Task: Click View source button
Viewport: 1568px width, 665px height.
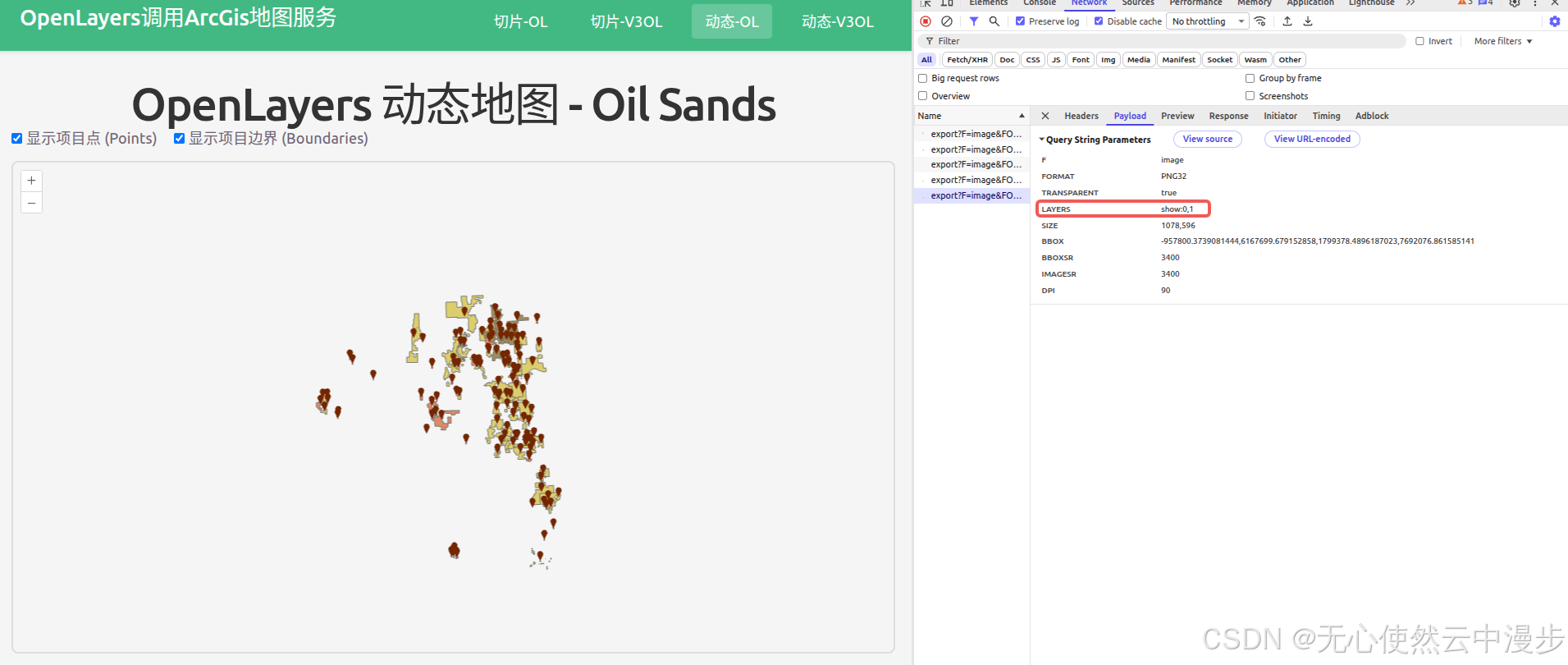Action: click(1208, 139)
